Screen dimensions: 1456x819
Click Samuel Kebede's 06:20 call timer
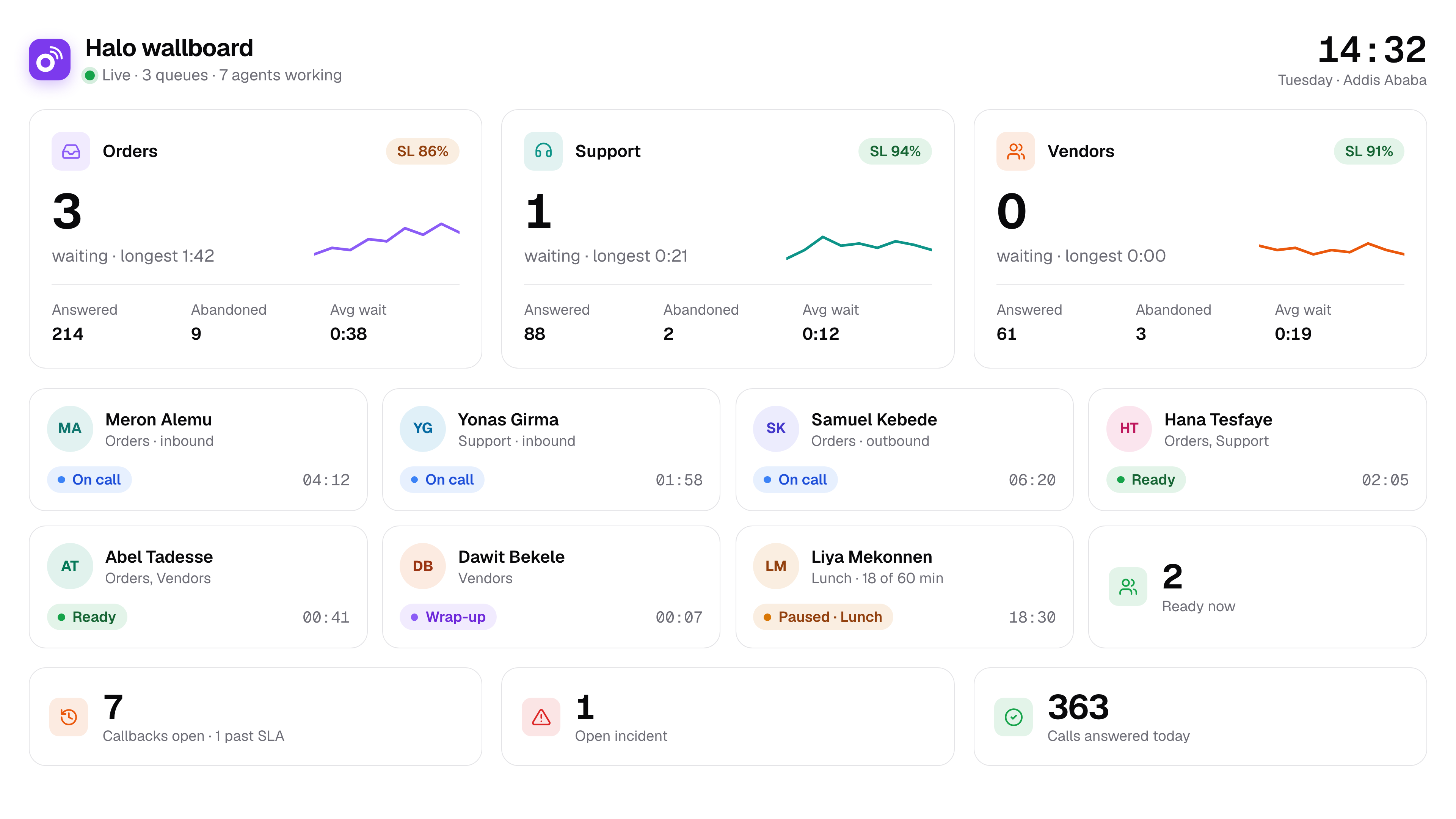[x=1032, y=480]
